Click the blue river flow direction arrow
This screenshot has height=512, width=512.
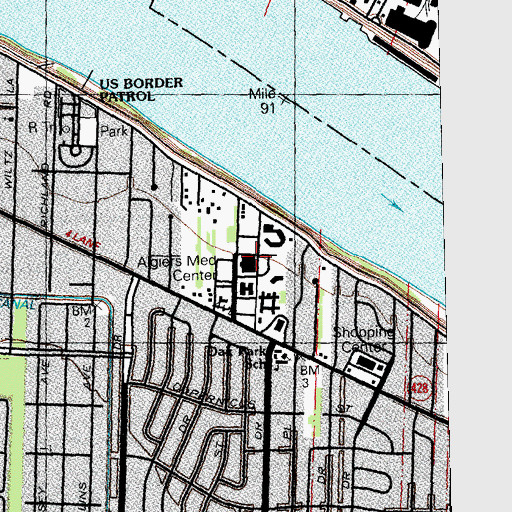click(392, 202)
